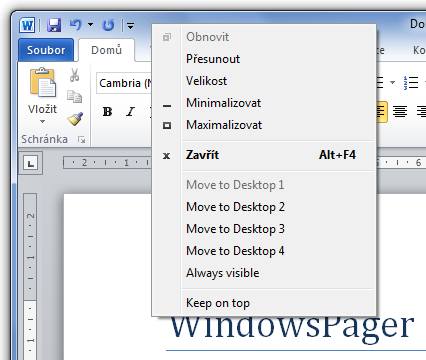426x360 pixels.
Task: Click the tab stop selector on ruler
Action: [x=31, y=163]
